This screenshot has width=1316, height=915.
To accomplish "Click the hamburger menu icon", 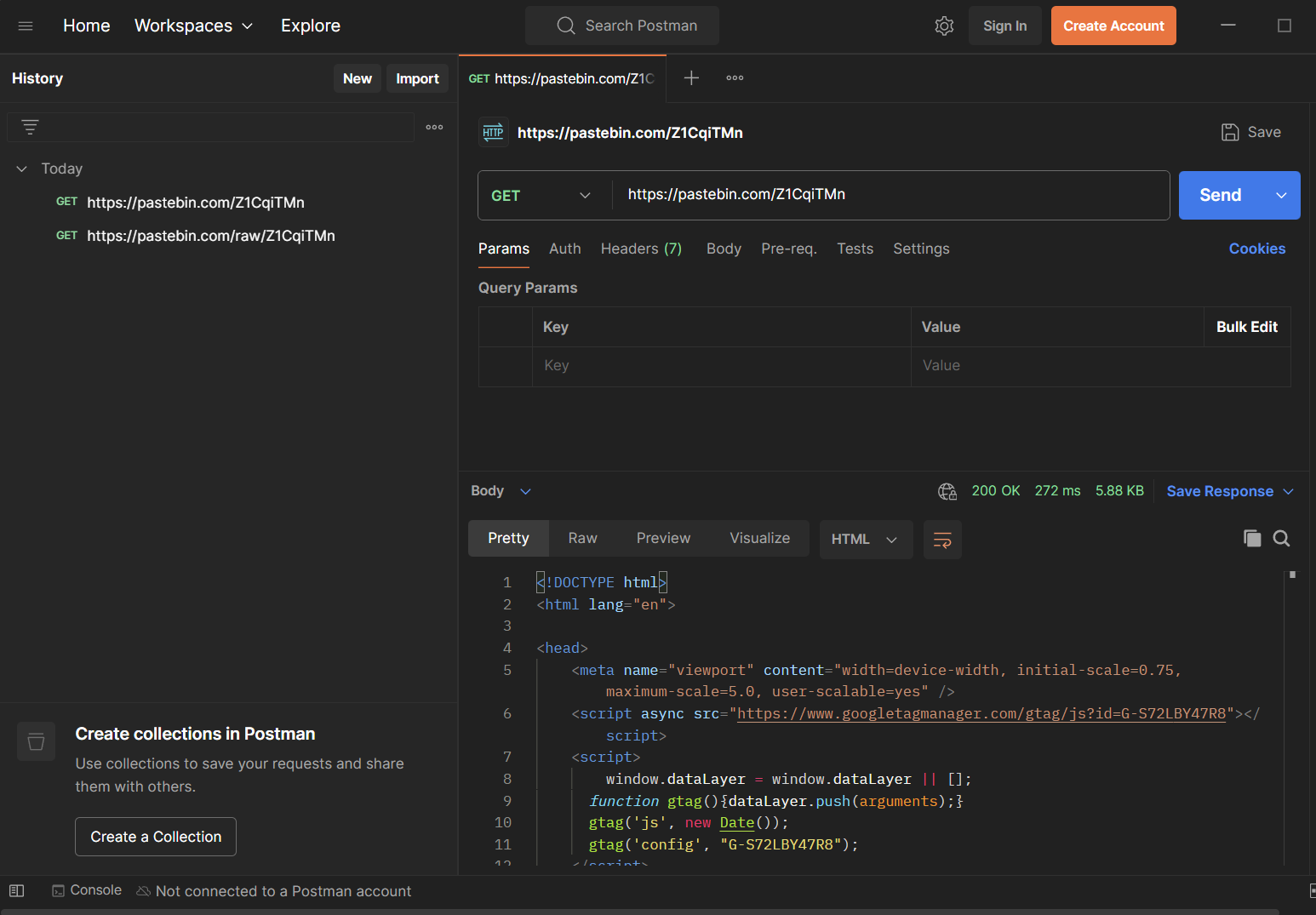I will [x=26, y=26].
